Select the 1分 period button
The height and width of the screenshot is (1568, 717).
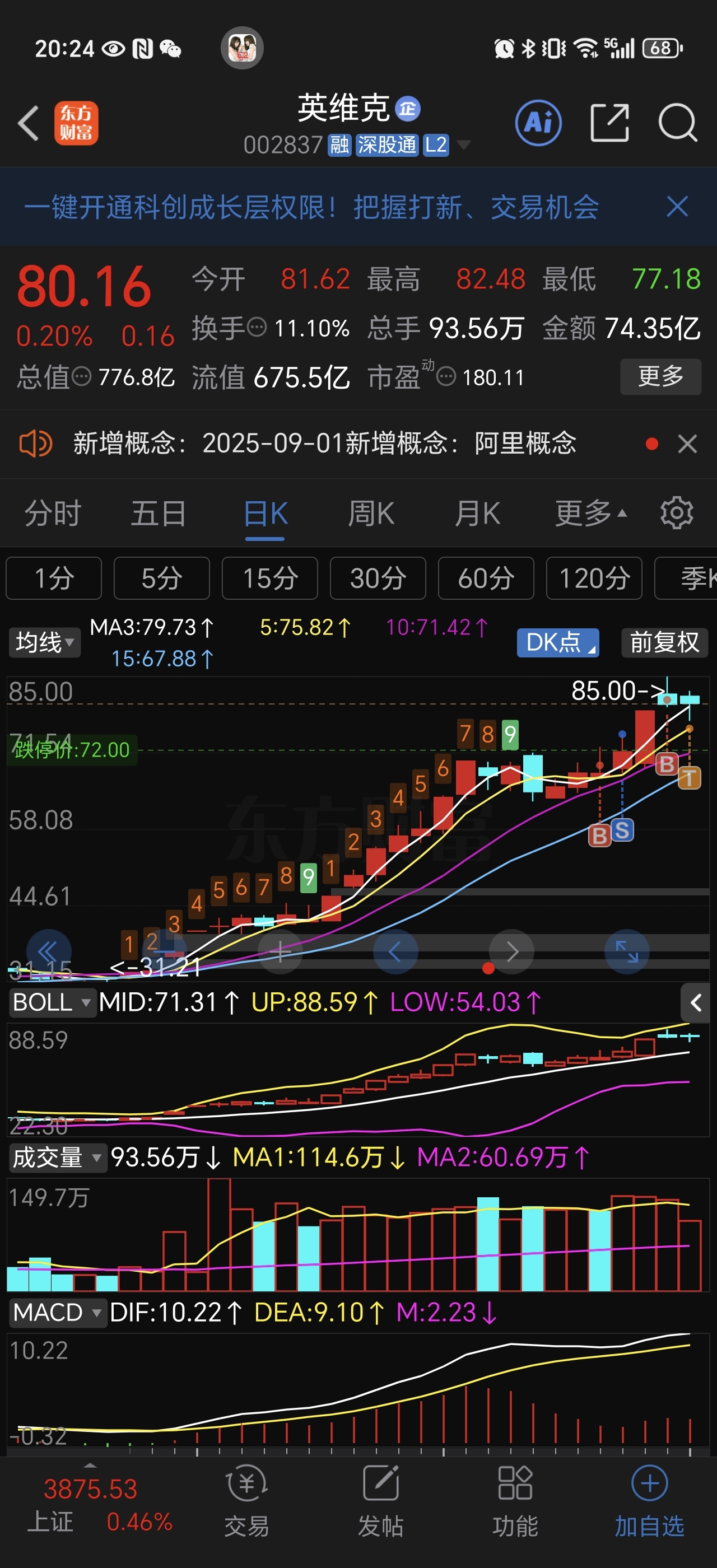[x=54, y=578]
